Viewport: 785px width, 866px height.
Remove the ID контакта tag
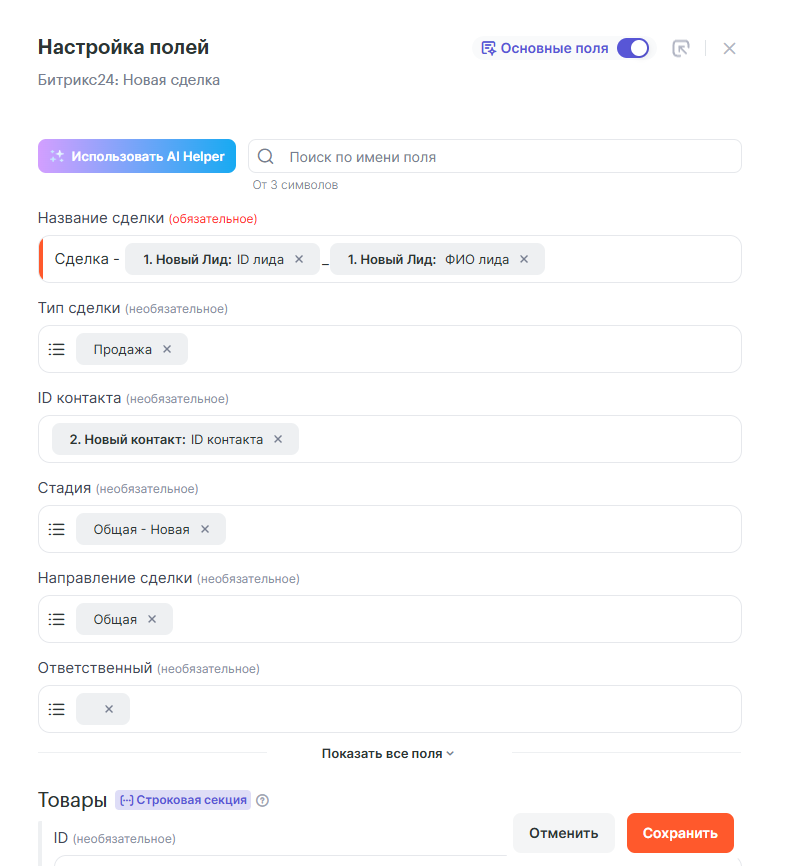(278, 439)
